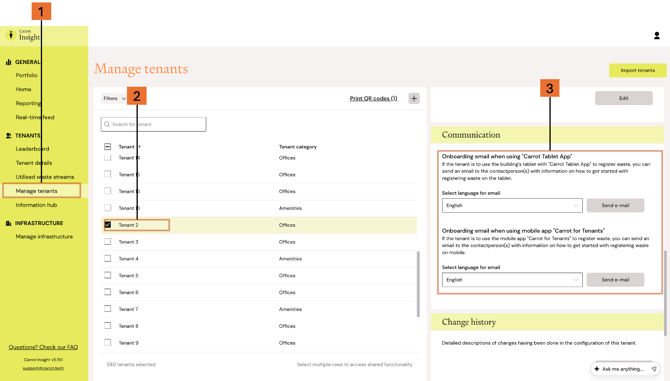Image resolution: width=670 pixels, height=381 pixels.
Task: Click the Import tenants button
Action: coord(638,70)
